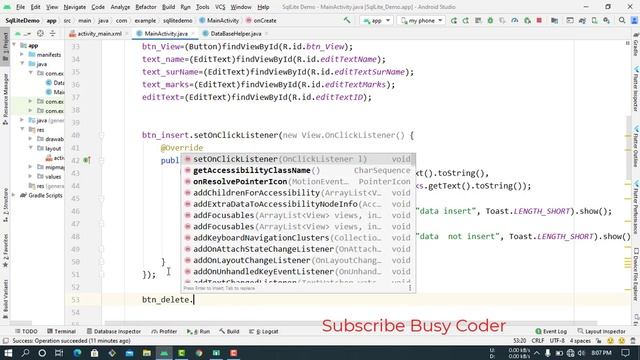Toggle the Favorites side panel
The width and height of the screenshot is (640, 360).
5,251
